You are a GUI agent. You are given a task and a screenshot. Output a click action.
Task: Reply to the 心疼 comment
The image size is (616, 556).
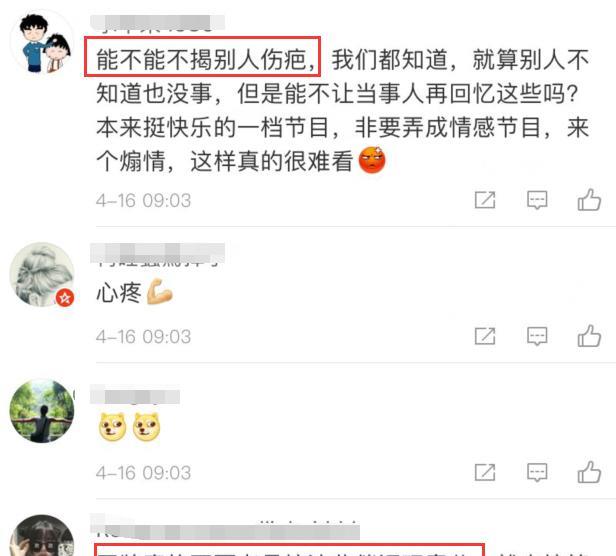coord(537,336)
